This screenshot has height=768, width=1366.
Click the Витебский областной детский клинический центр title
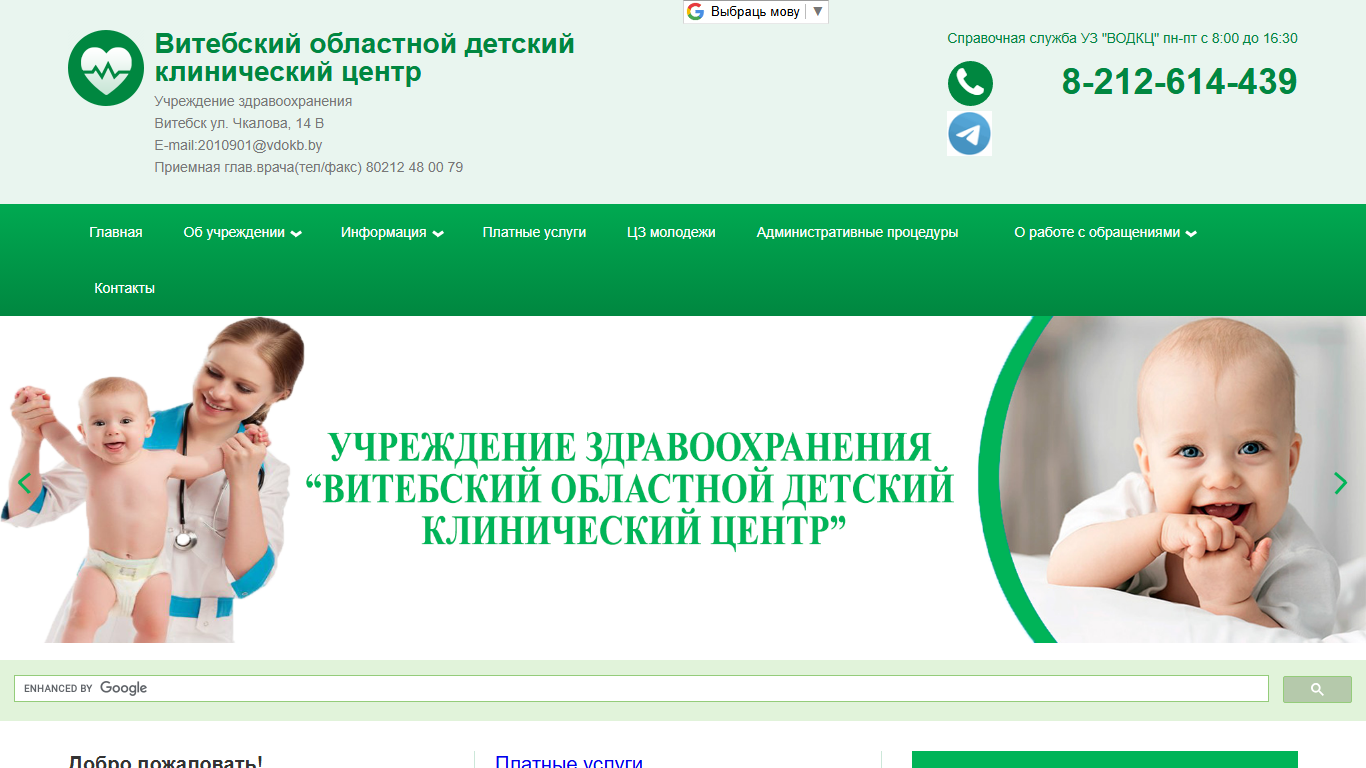[364, 58]
